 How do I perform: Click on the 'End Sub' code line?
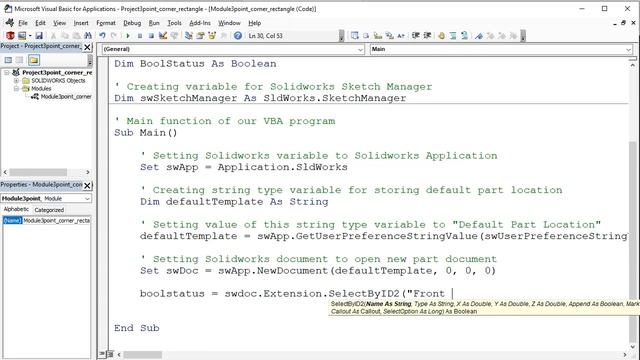coord(137,328)
